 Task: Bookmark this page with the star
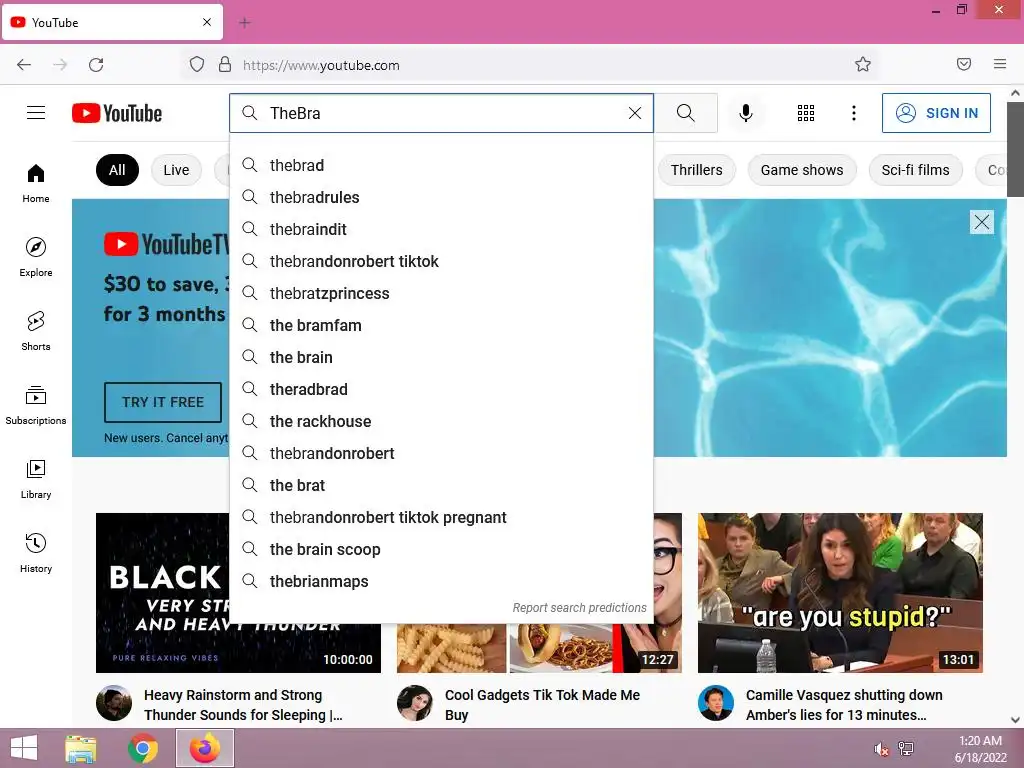pyautogui.click(x=863, y=64)
